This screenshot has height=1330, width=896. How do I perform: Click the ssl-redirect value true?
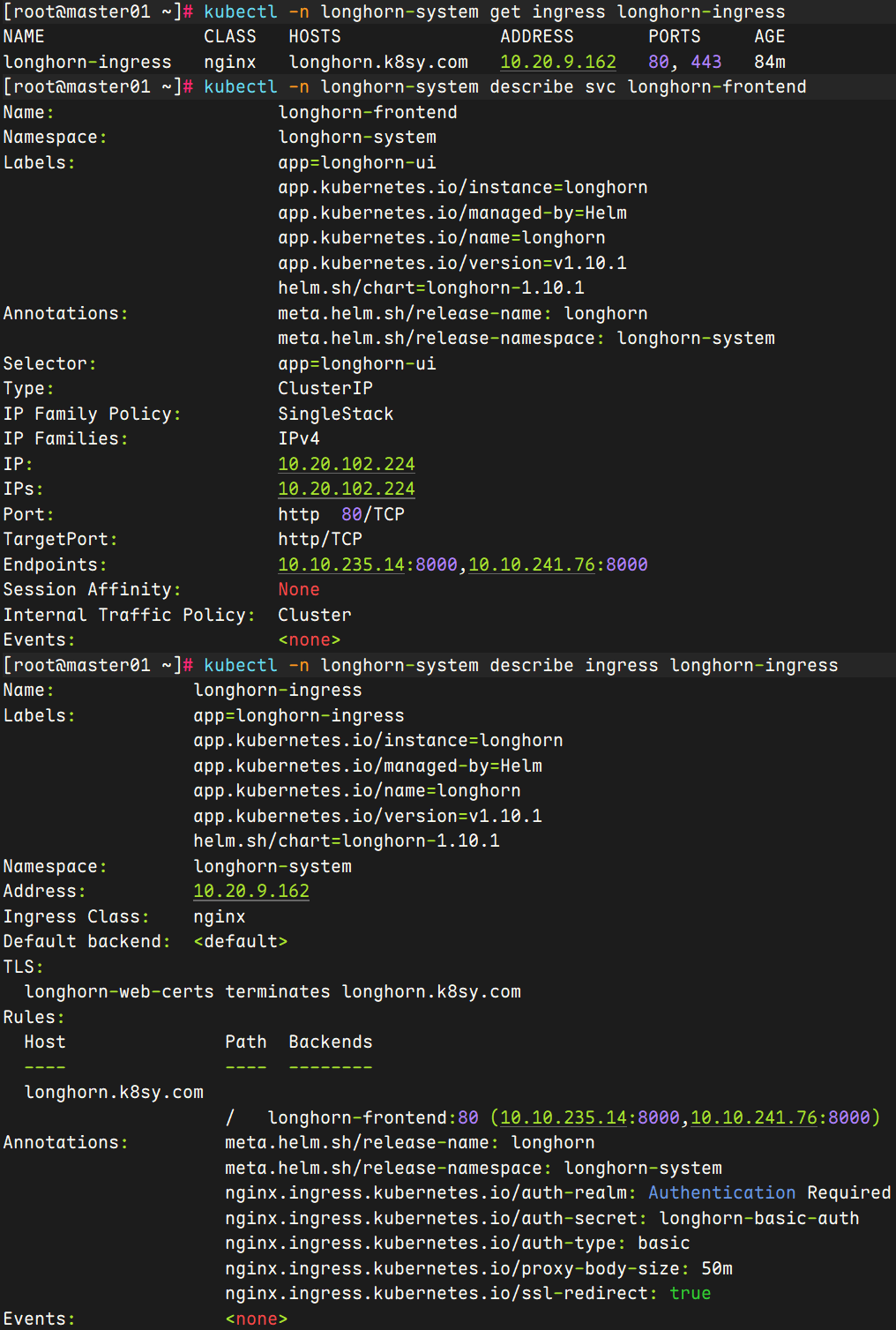coord(690,1293)
